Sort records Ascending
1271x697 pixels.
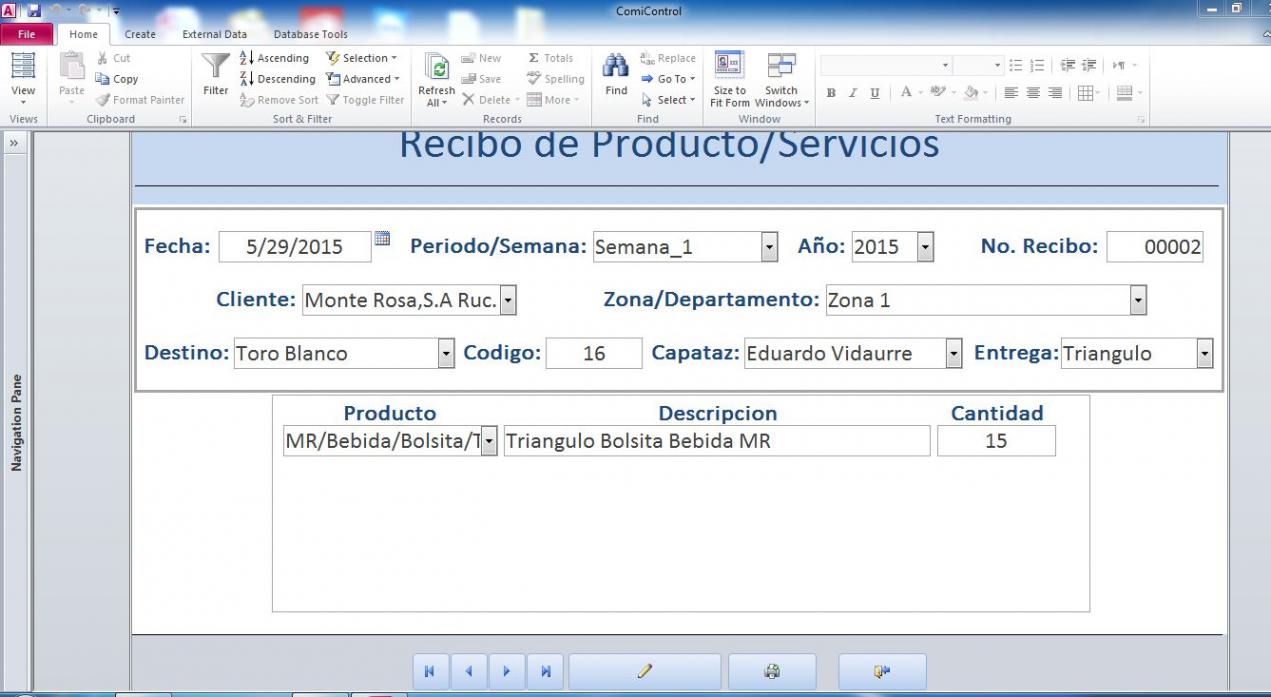275,59
